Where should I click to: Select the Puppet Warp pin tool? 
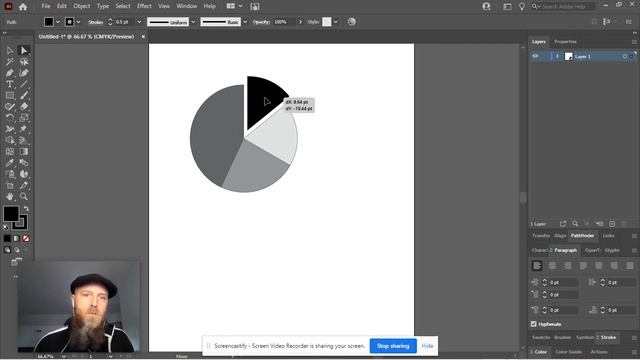click(24, 129)
